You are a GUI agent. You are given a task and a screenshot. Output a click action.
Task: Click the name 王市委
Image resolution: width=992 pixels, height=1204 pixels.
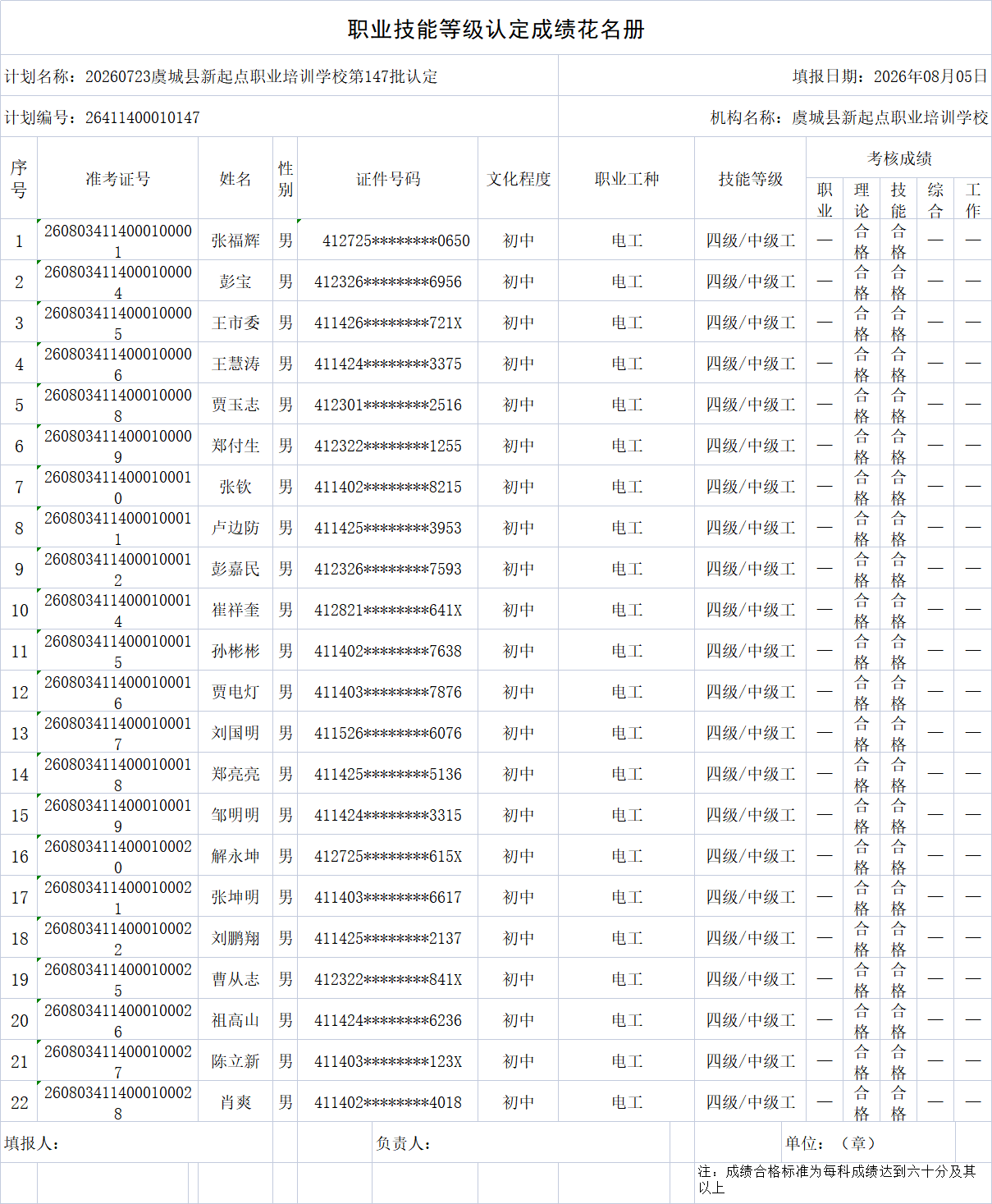(235, 323)
